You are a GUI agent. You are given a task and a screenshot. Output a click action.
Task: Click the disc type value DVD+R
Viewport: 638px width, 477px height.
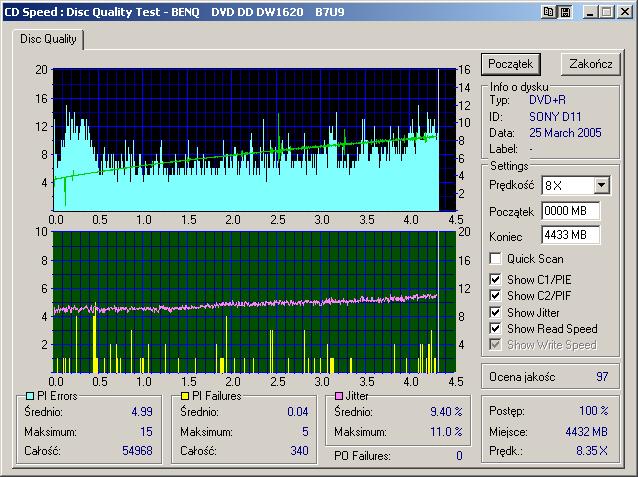547,100
